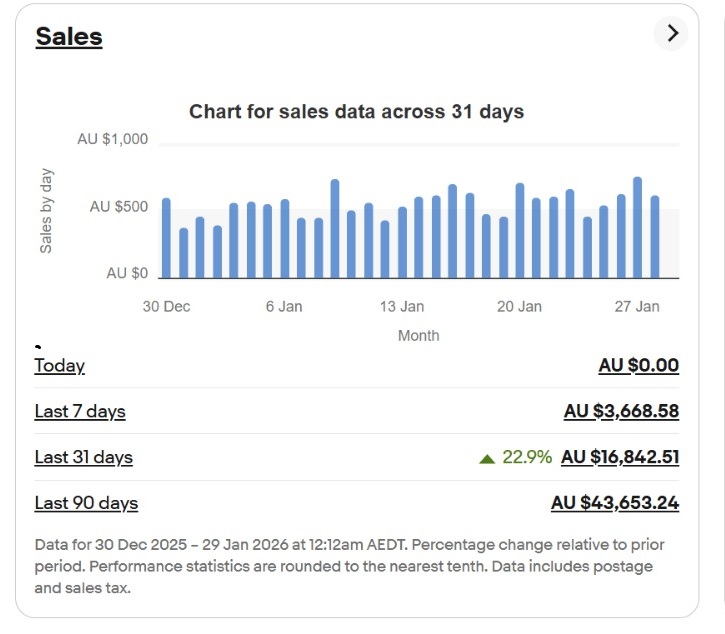The height and width of the screenshot is (634, 725).
Task: Click the green upward triangle trend icon
Action: pyautogui.click(x=487, y=459)
